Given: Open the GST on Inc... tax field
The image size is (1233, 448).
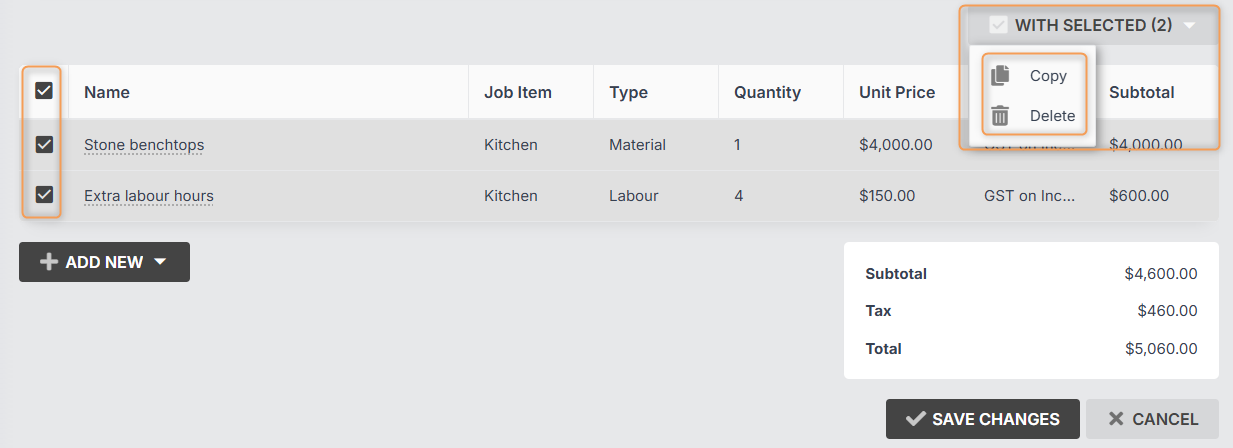Looking at the screenshot, I should 1029,196.
